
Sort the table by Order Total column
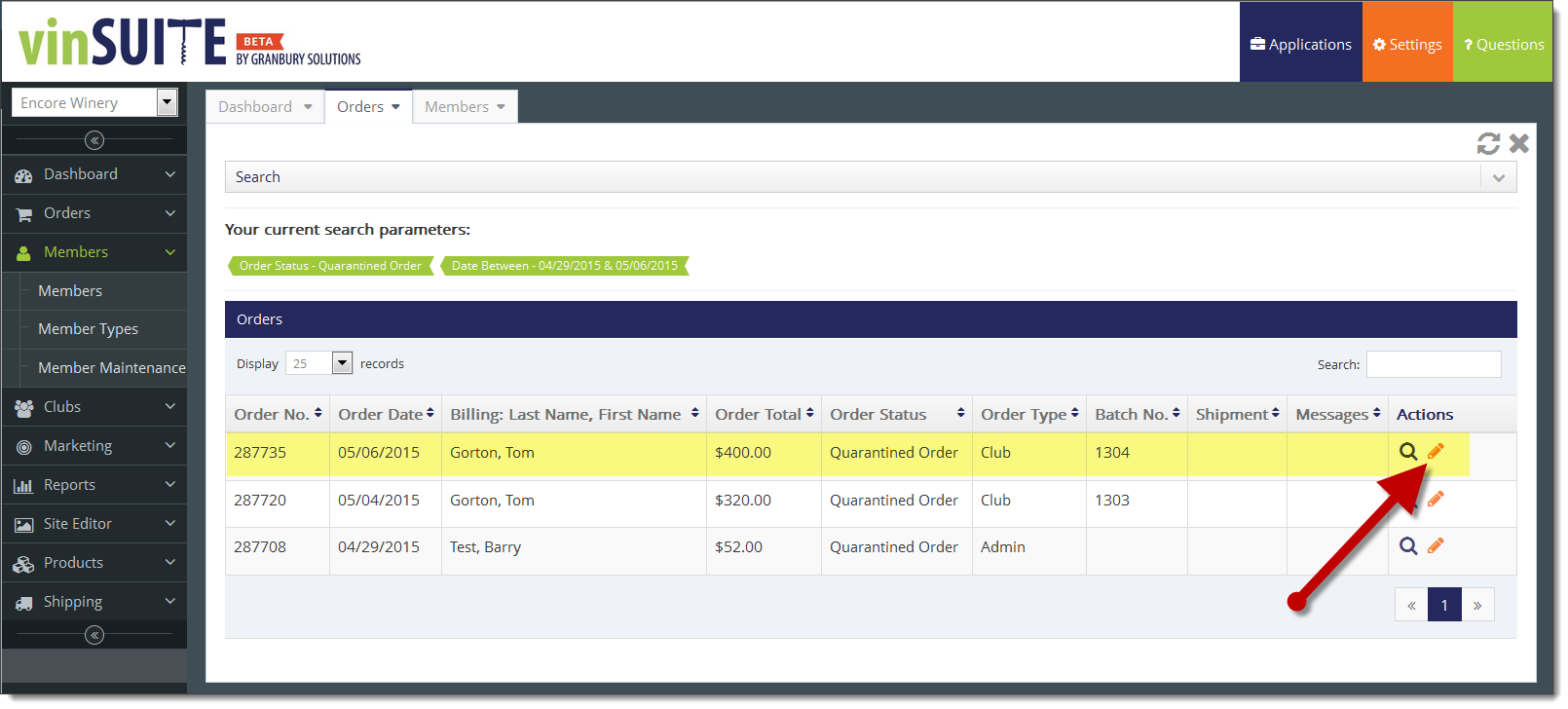pyautogui.click(x=764, y=415)
